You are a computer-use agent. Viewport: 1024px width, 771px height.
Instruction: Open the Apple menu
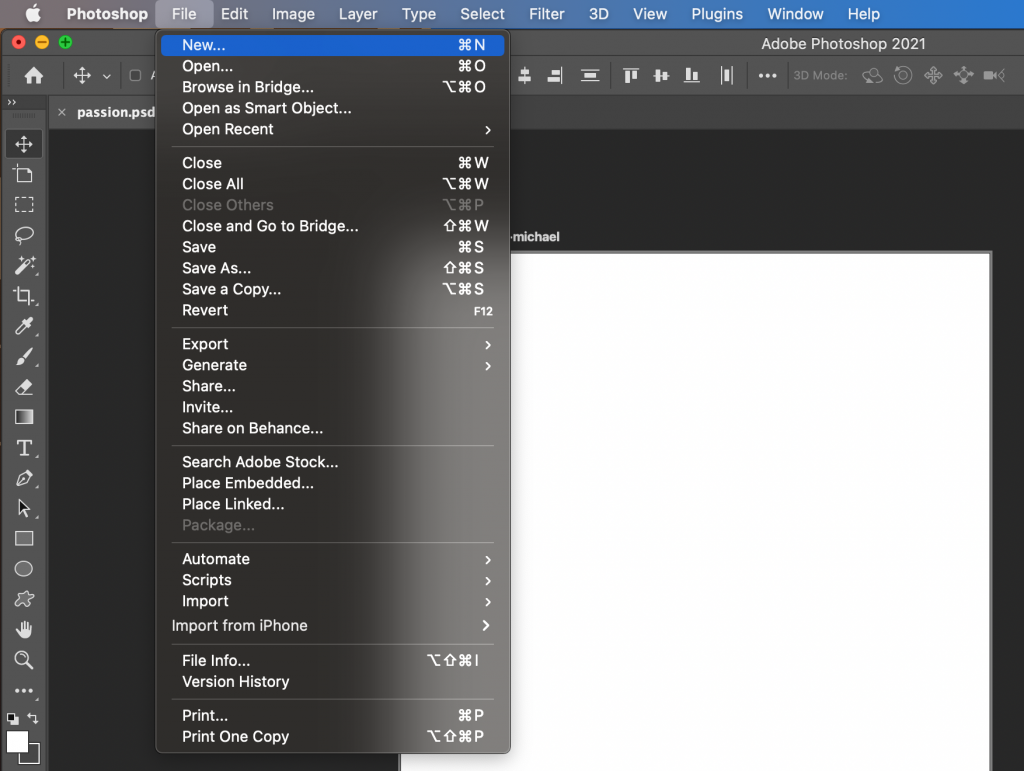[x=33, y=14]
